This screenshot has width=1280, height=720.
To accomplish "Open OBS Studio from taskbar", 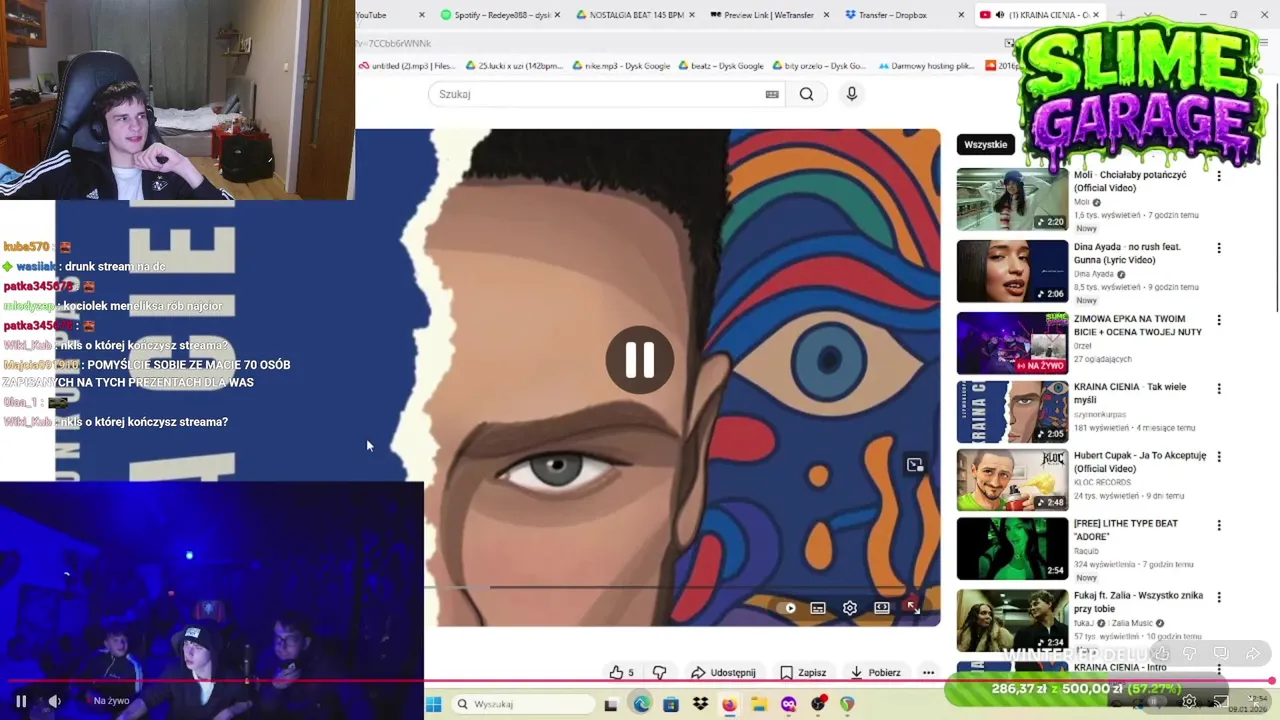I will tap(818, 704).
